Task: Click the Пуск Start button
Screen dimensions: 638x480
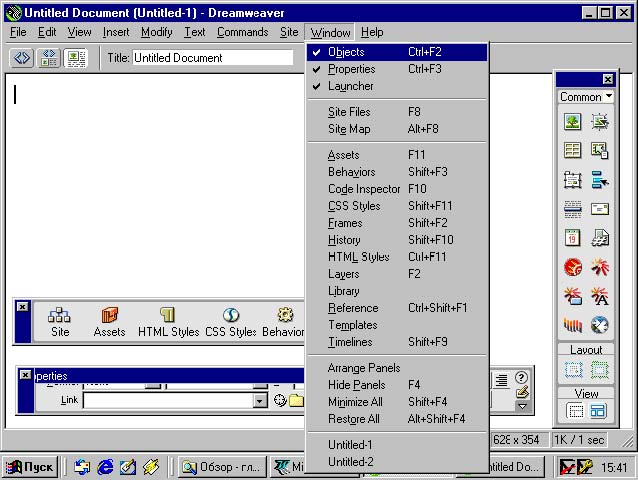Action: 31,467
